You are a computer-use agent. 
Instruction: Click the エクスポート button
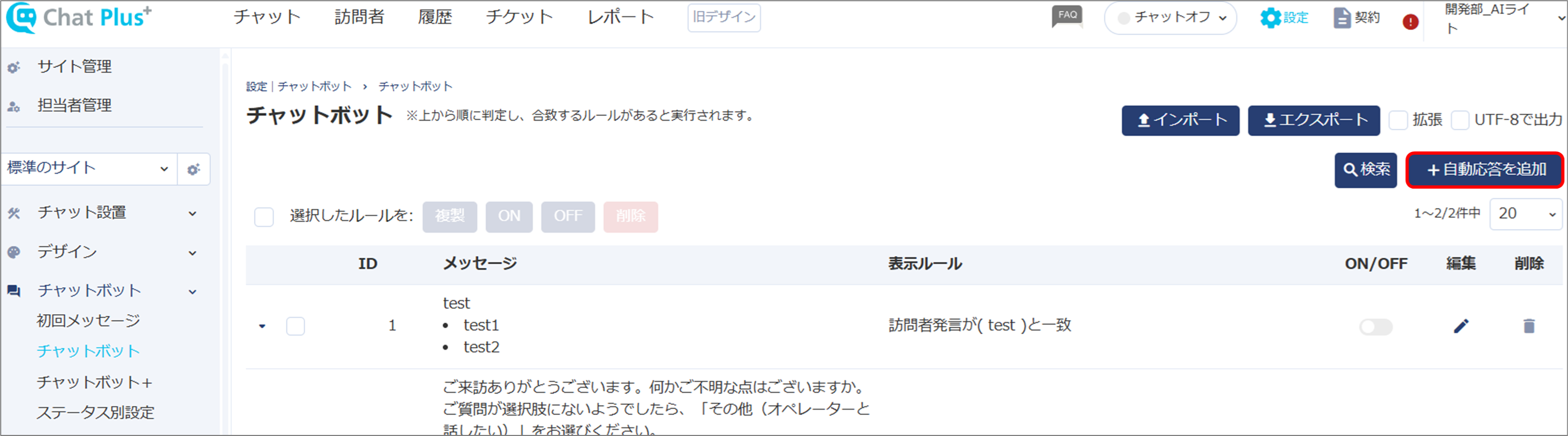click(x=1313, y=120)
